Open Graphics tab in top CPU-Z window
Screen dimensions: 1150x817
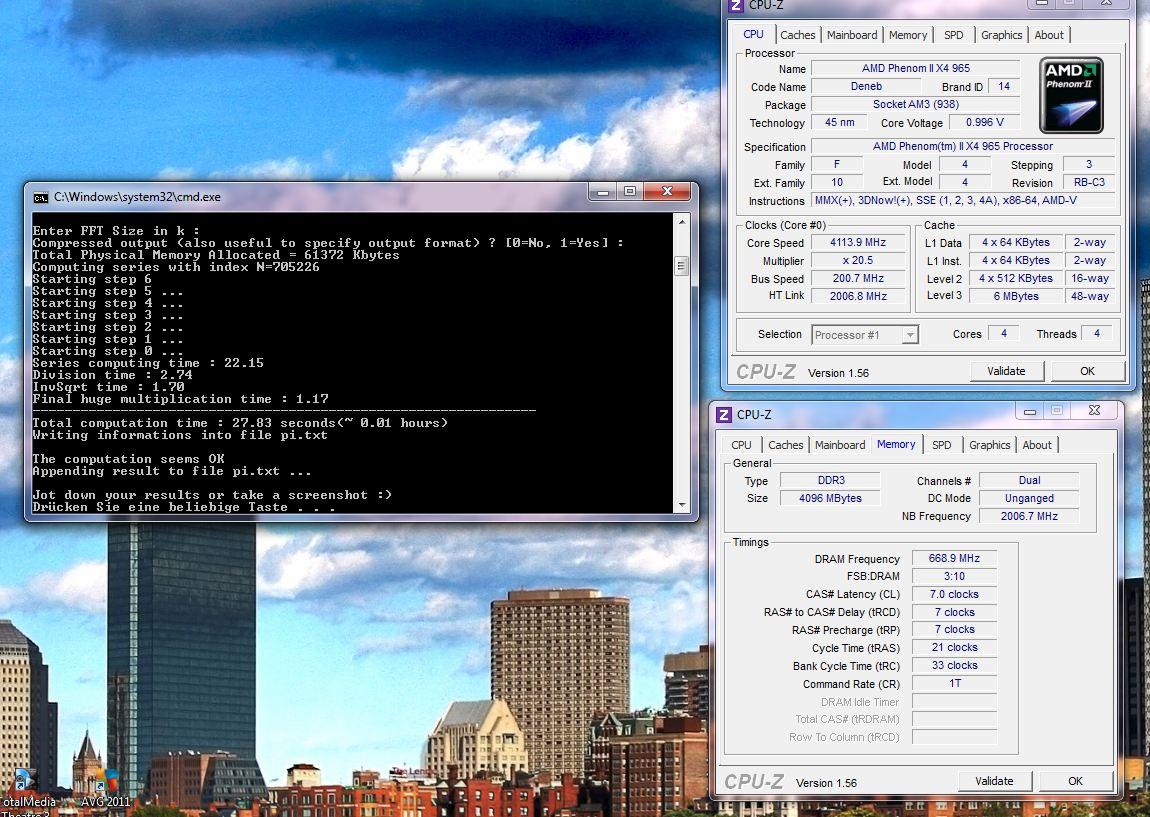click(1001, 35)
